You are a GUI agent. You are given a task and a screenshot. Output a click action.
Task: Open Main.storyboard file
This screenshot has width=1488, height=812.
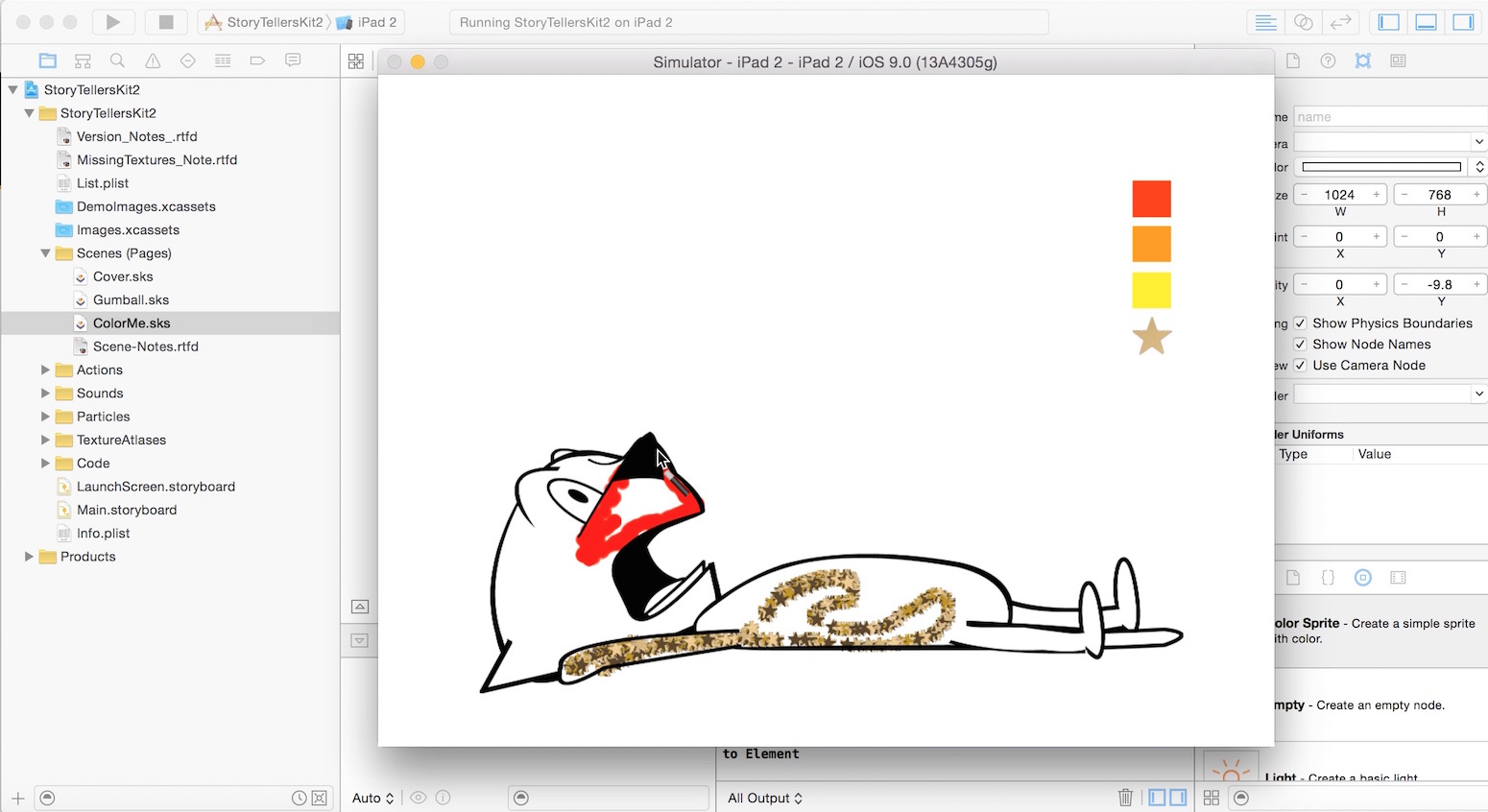pyautogui.click(x=127, y=510)
